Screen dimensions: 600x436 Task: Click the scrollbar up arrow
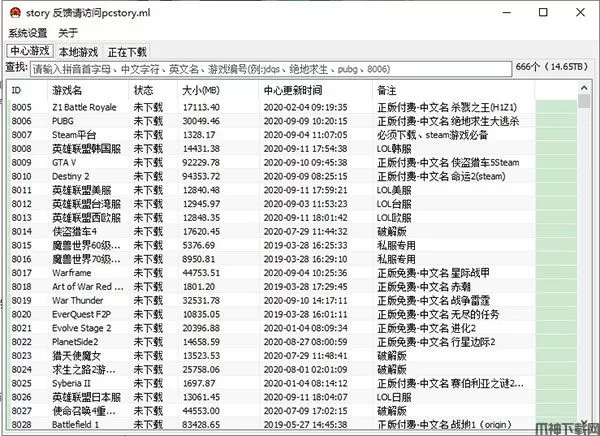click(x=584, y=88)
